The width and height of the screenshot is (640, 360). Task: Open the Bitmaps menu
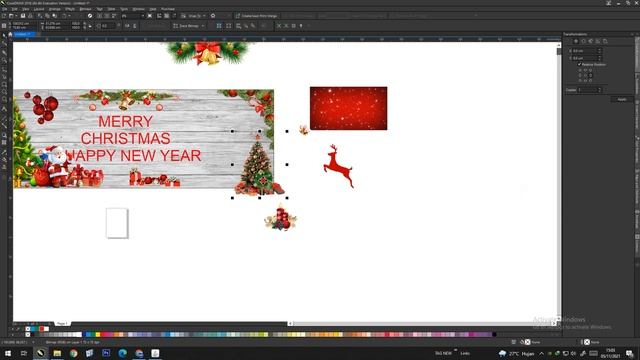click(85, 9)
